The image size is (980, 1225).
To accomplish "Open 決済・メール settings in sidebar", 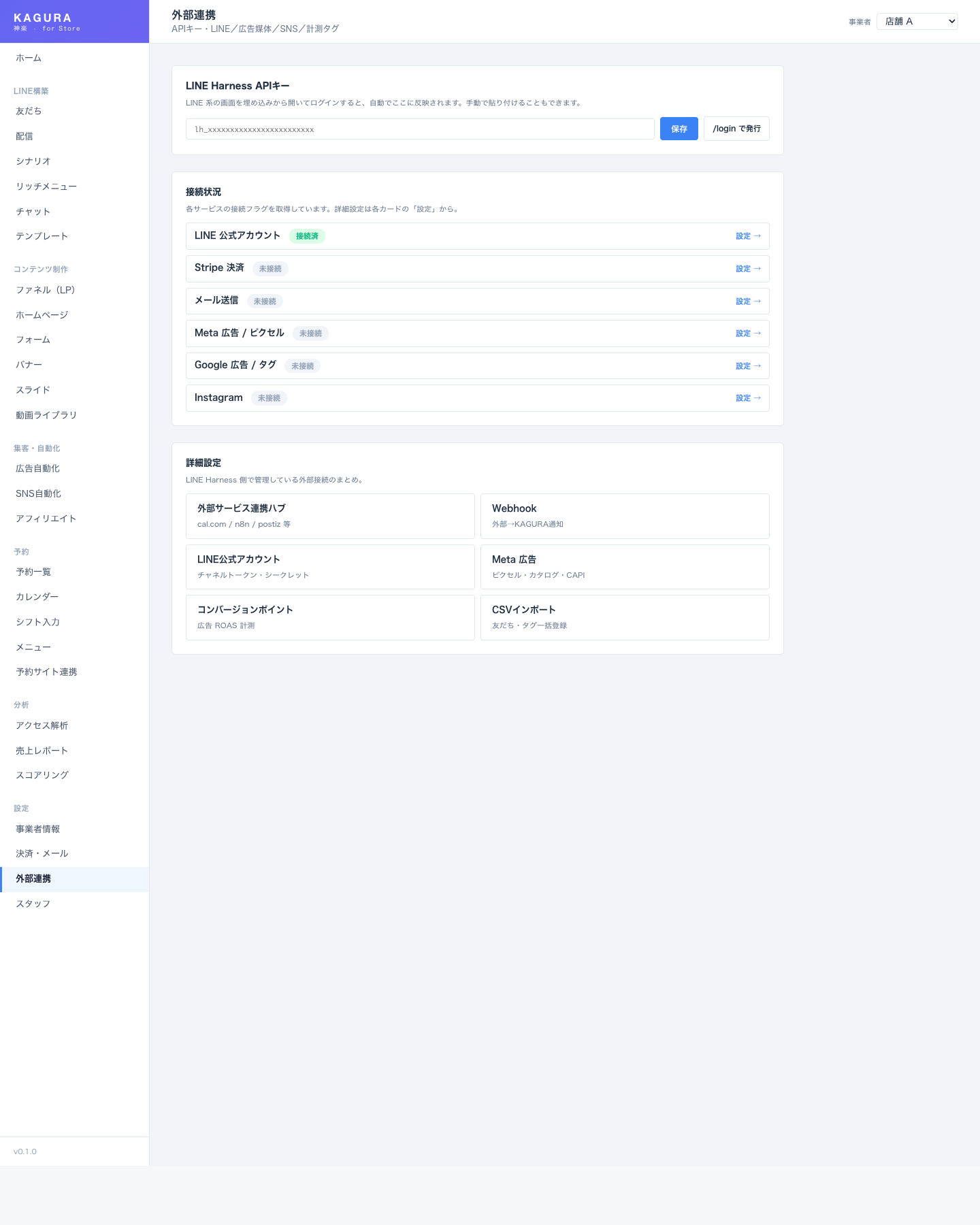I will 42,853.
